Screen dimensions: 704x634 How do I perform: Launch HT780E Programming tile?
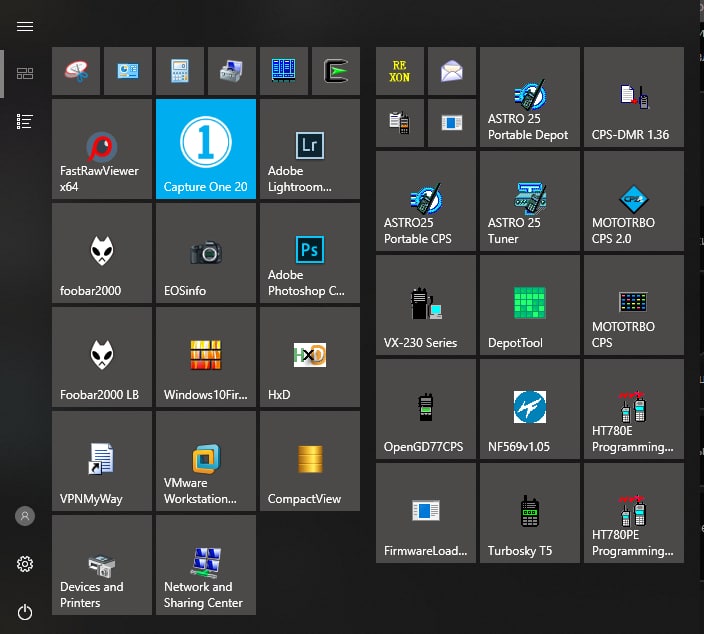pyautogui.click(x=634, y=409)
